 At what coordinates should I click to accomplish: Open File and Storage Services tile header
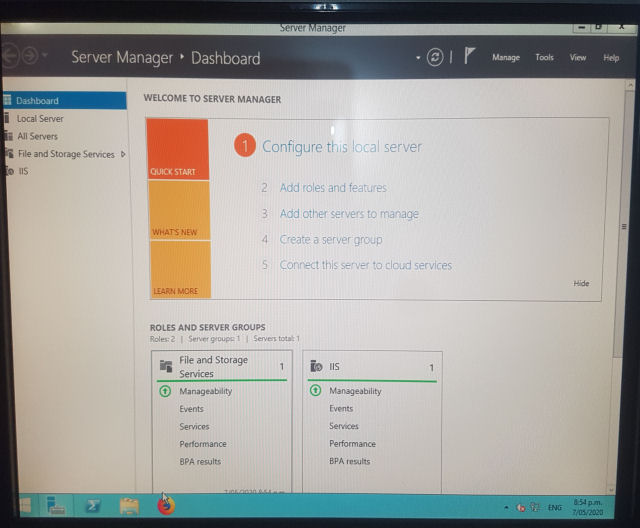point(222,366)
